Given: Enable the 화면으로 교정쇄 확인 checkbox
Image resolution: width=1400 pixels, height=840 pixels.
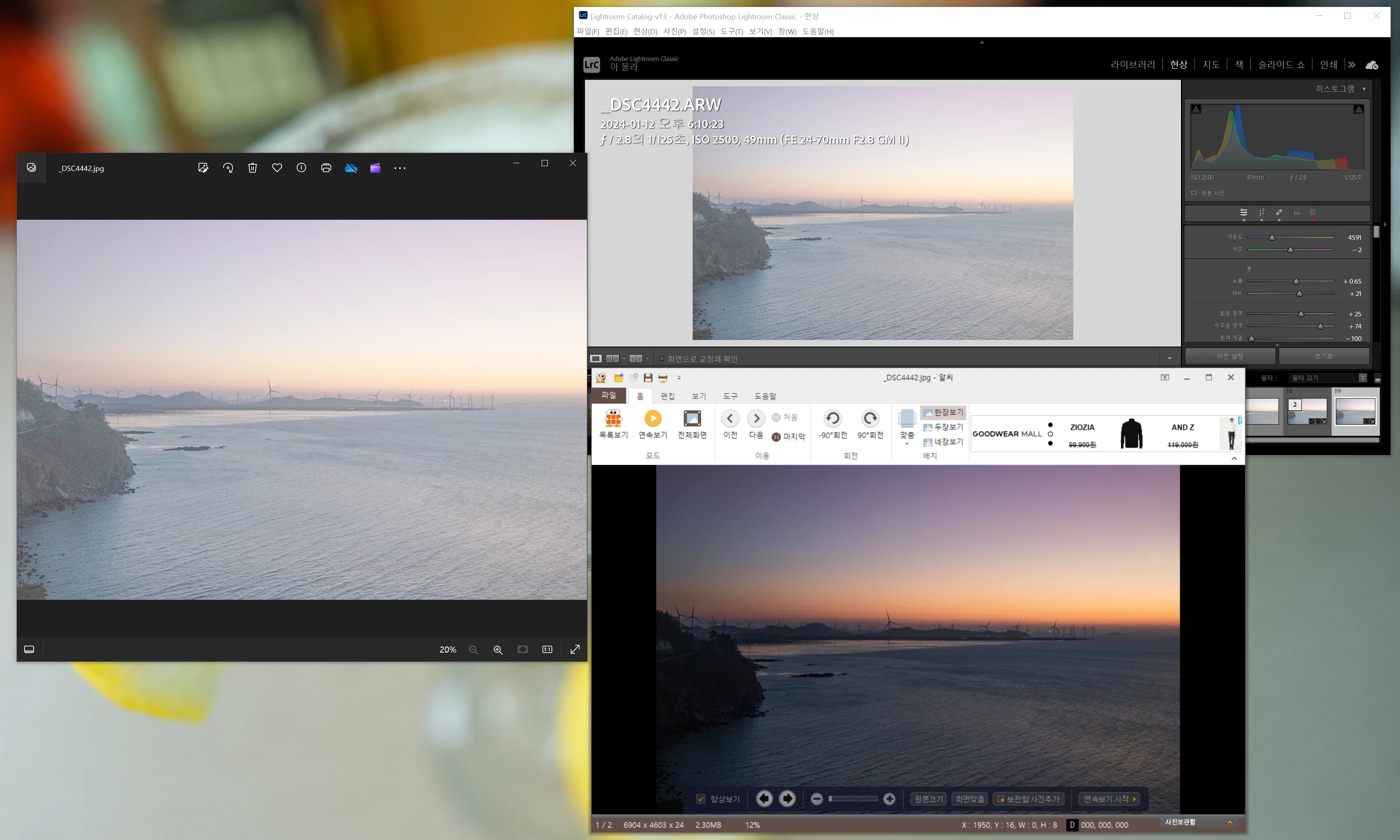Looking at the screenshot, I should click(661, 358).
